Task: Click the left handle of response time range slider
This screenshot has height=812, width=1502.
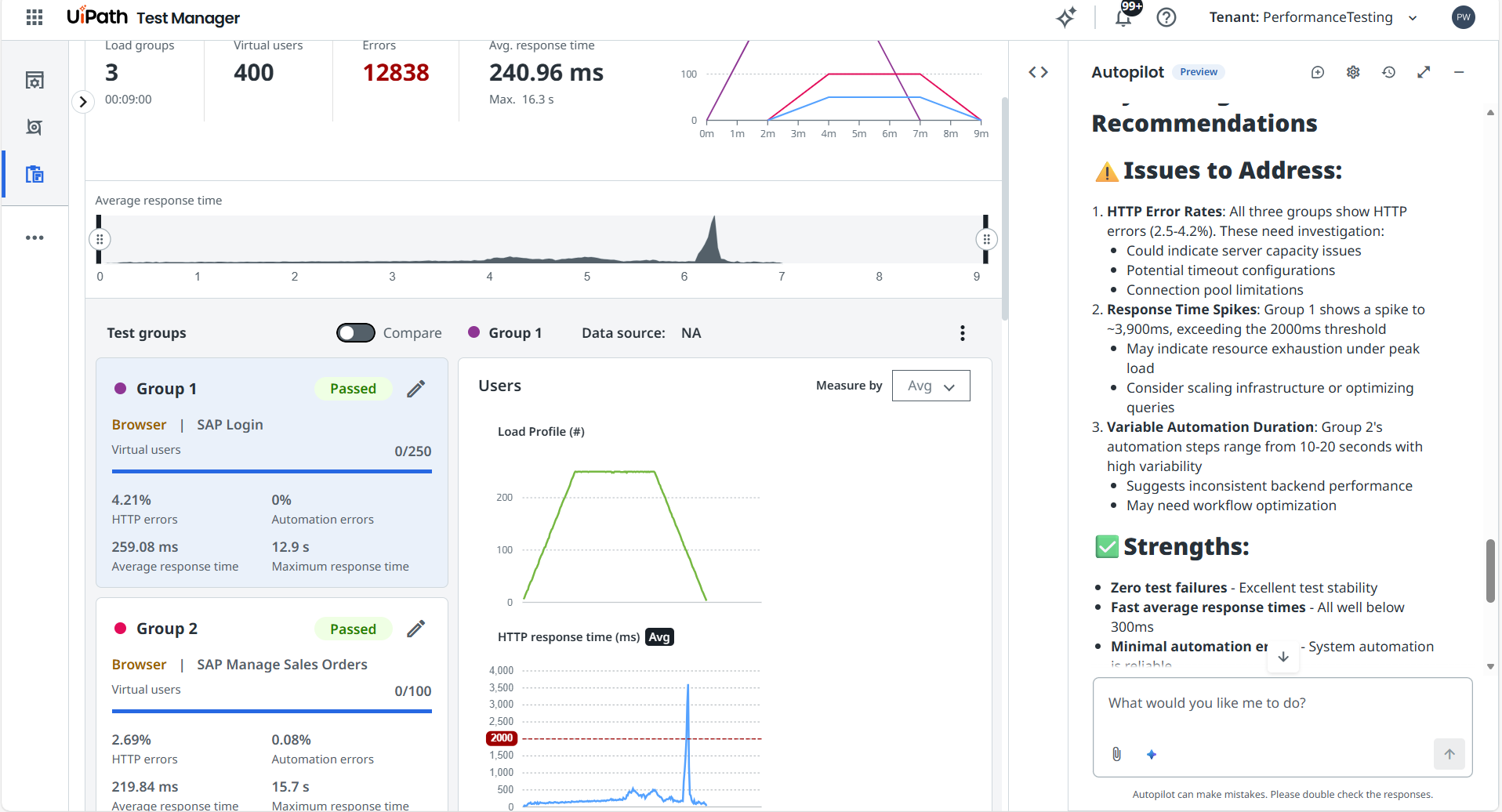Action: 100,239
